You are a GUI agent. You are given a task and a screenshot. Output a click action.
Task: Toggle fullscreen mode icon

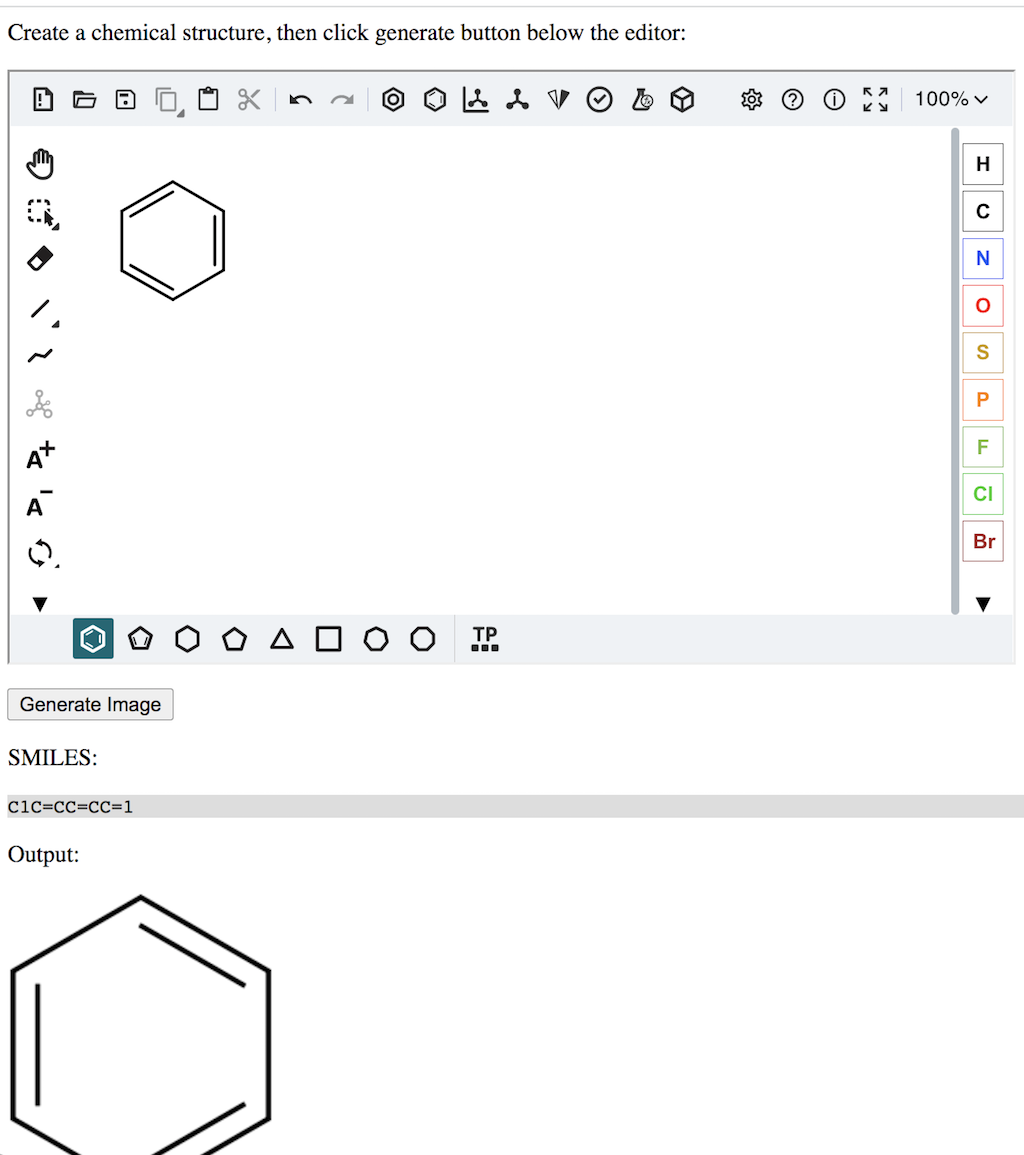pos(875,99)
